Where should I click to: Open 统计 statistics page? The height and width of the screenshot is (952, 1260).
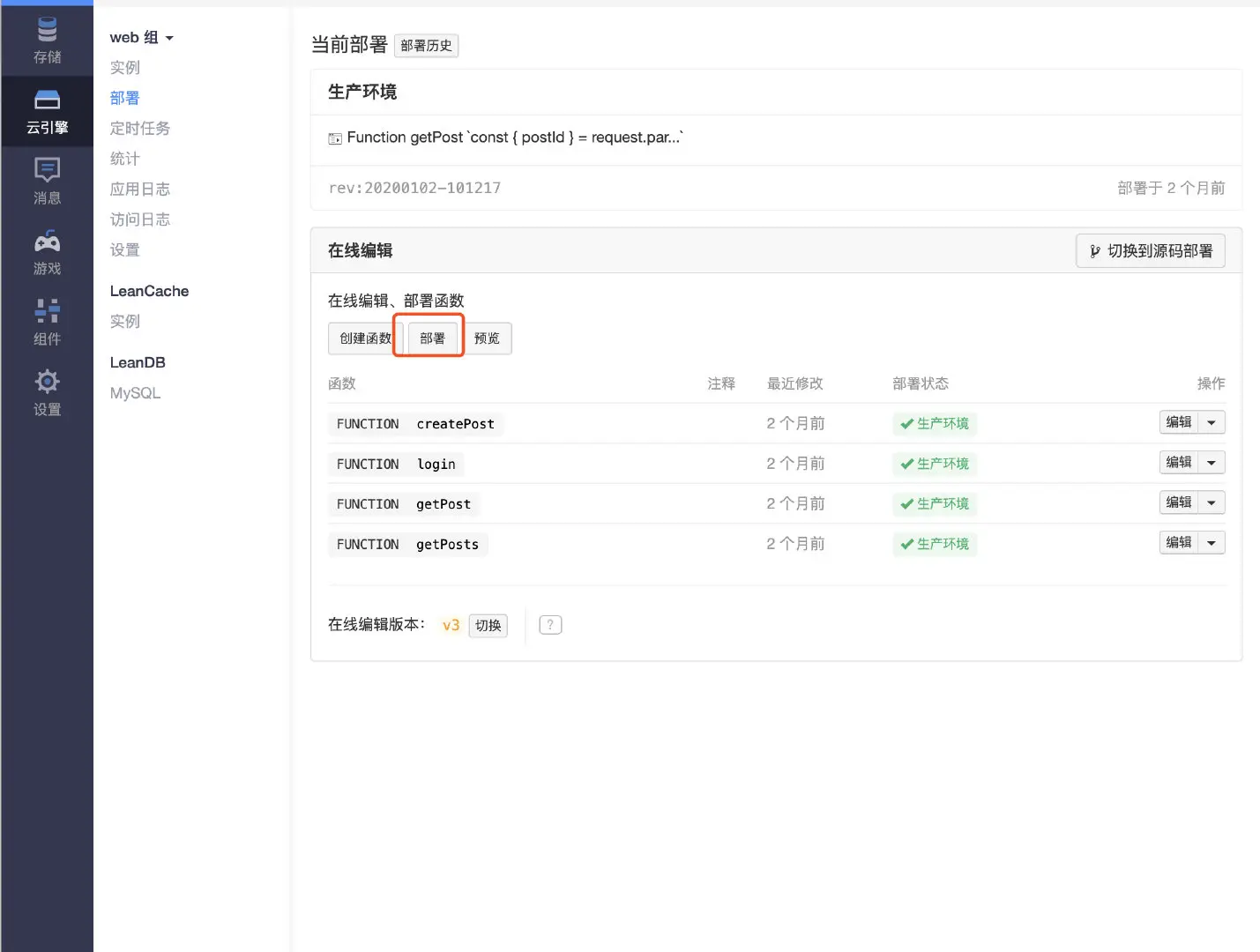pyautogui.click(x=125, y=159)
